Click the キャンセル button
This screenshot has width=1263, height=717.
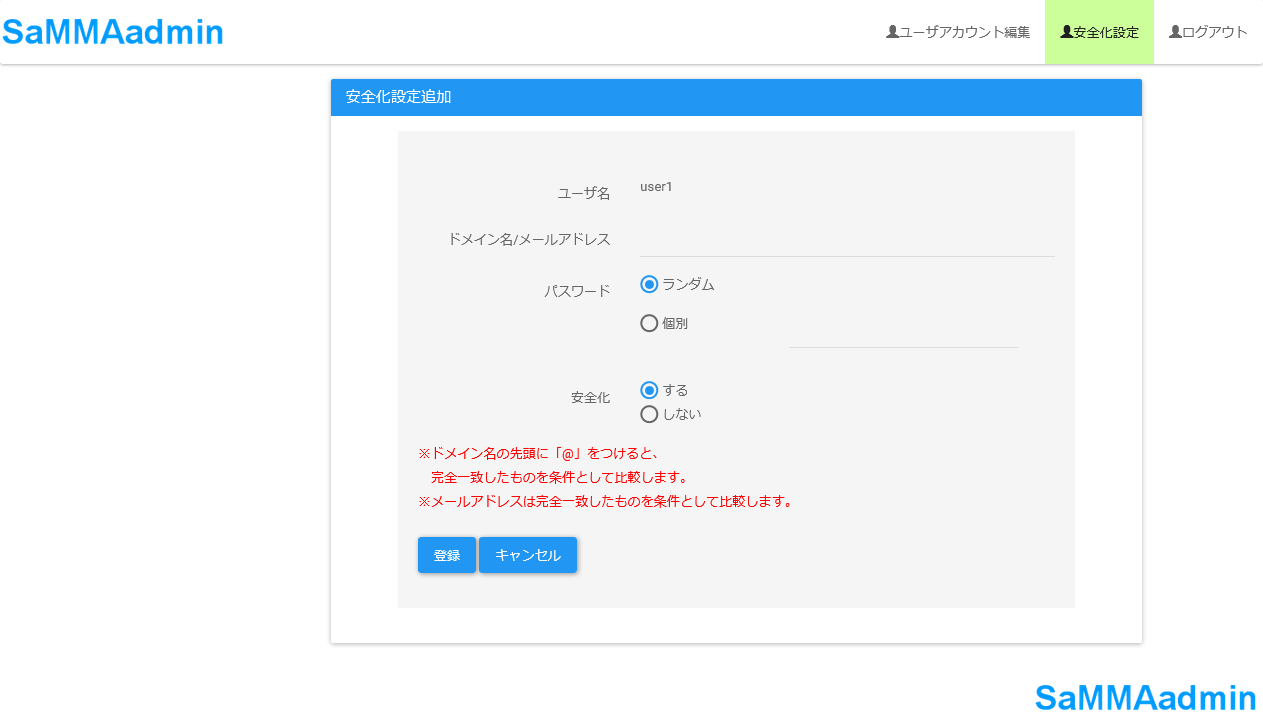pos(528,555)
